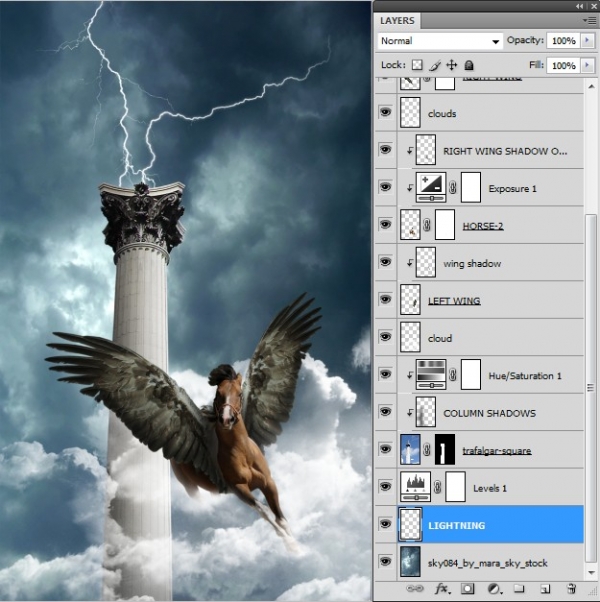Viewport: 600px width, 602px height.
Task: Hide the sky084 background layer
Action: click(x=385, y=561)
